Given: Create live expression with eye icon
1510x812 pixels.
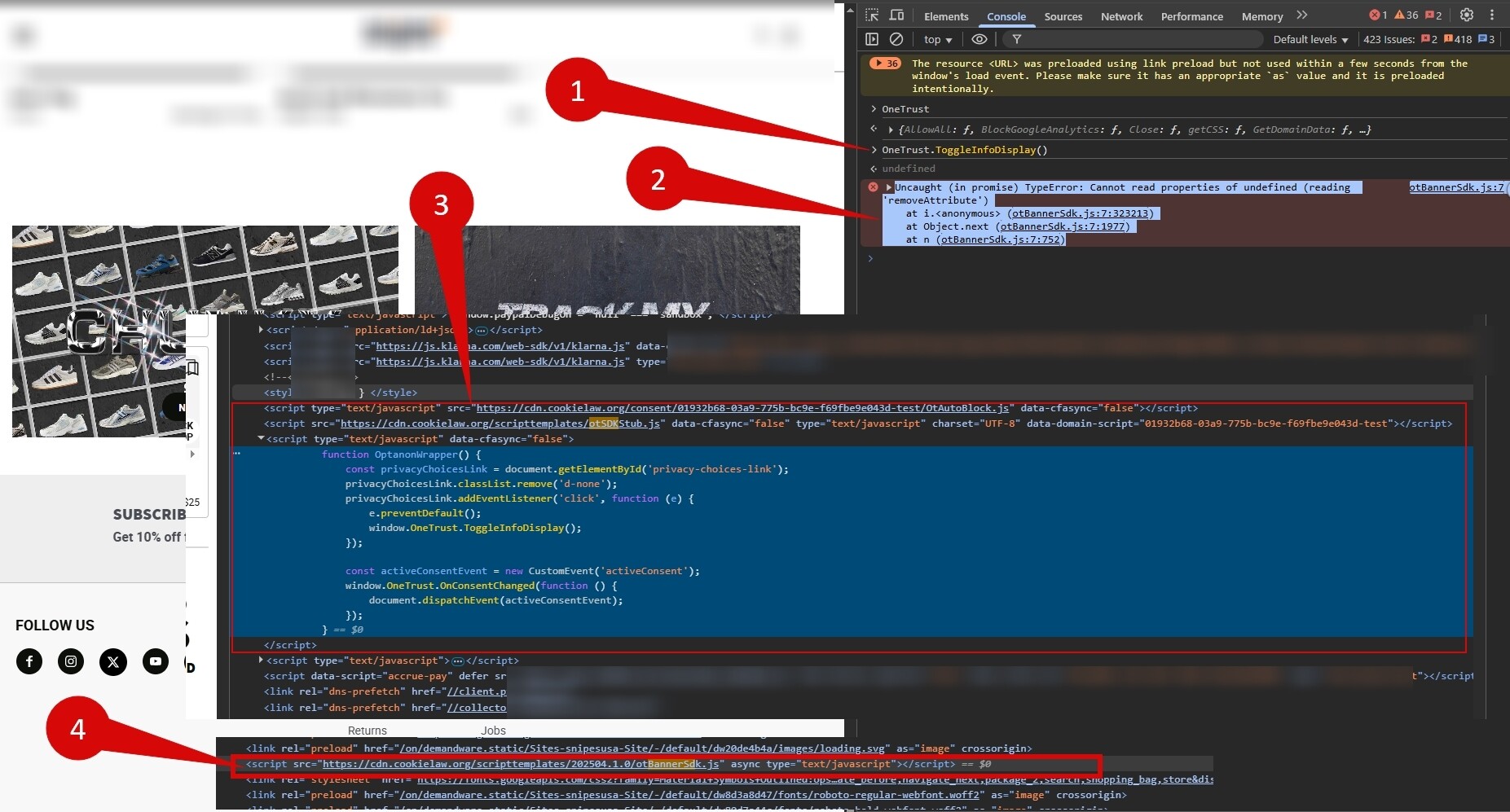Looking at the screenshot, I should point(980,39).
